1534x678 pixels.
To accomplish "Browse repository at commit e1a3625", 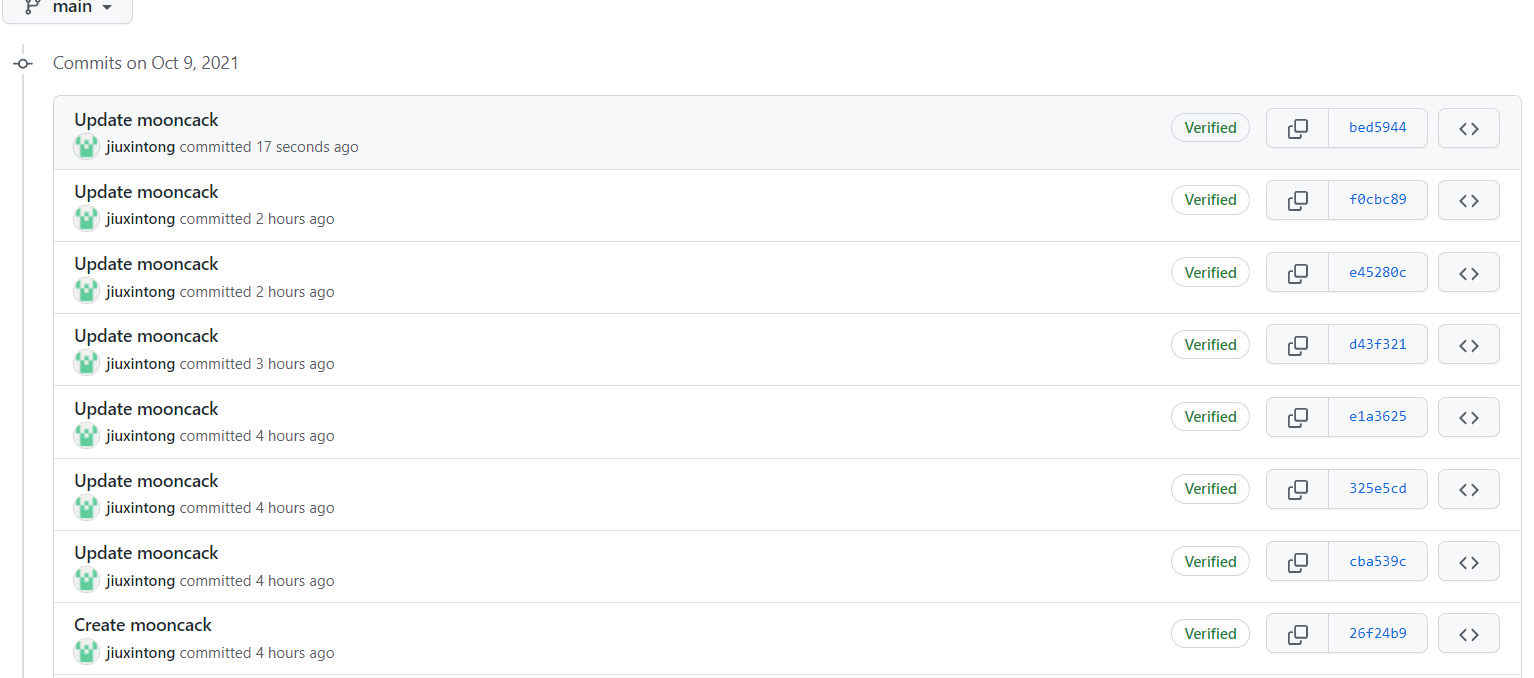I will coord(1468,417).
